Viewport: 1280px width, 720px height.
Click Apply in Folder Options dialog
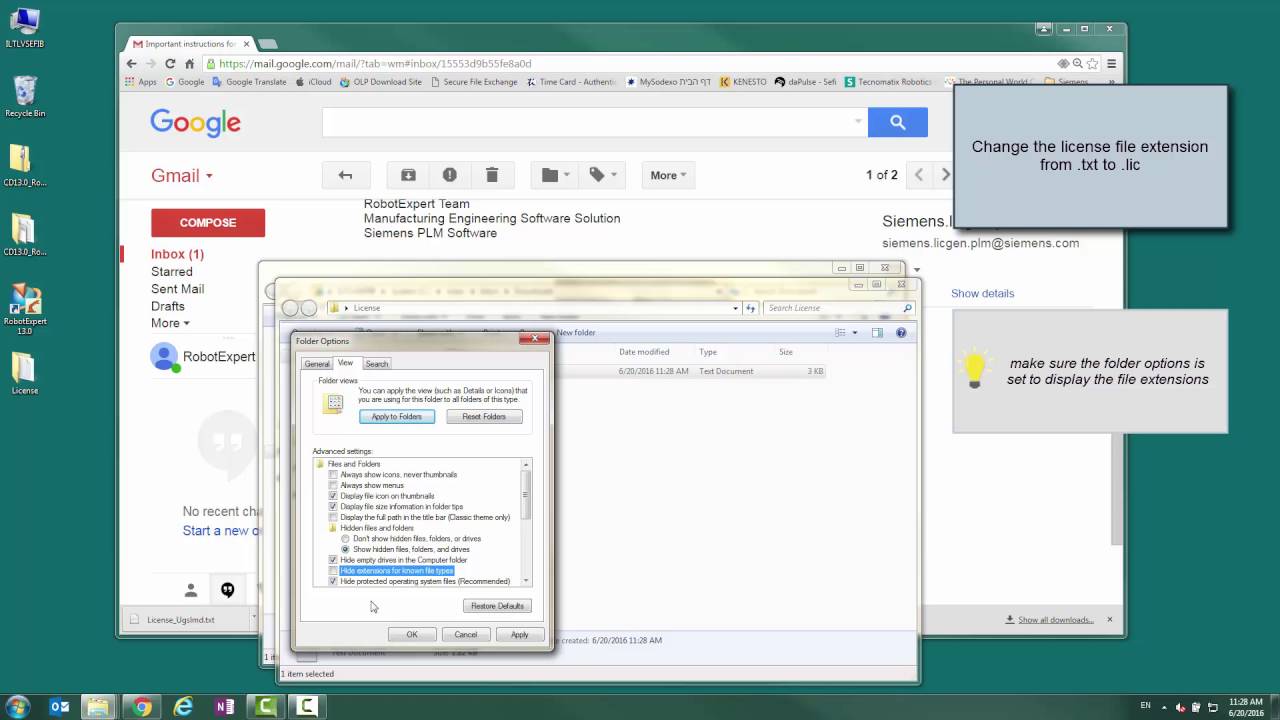pos(519,635)
